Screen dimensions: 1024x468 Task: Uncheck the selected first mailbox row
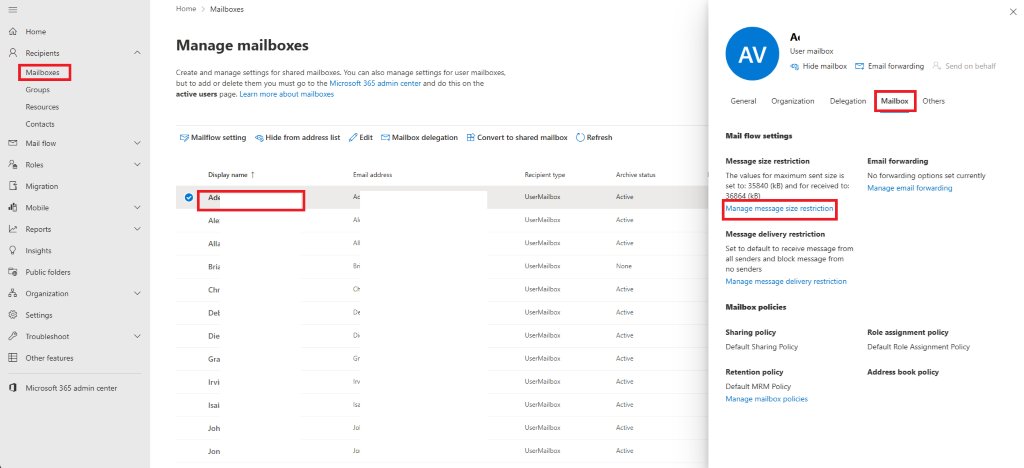pos(189,197)
